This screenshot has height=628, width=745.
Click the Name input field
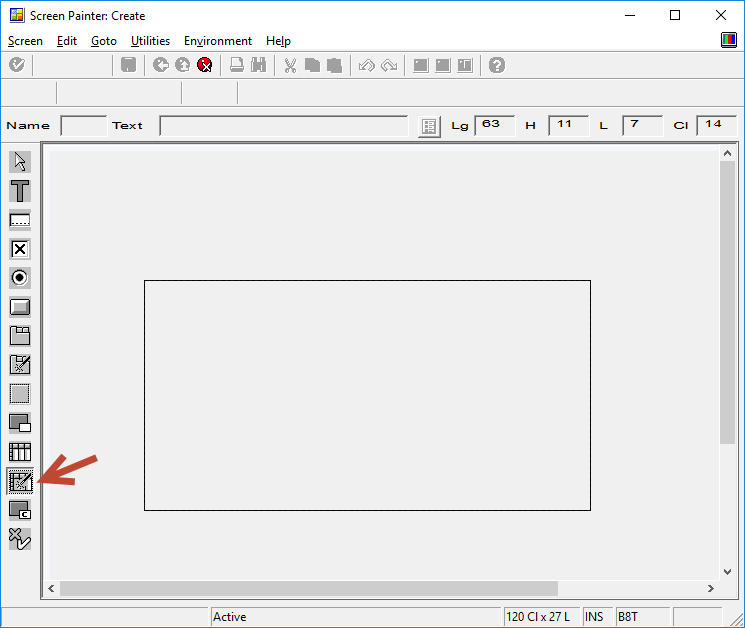point(84,125)
